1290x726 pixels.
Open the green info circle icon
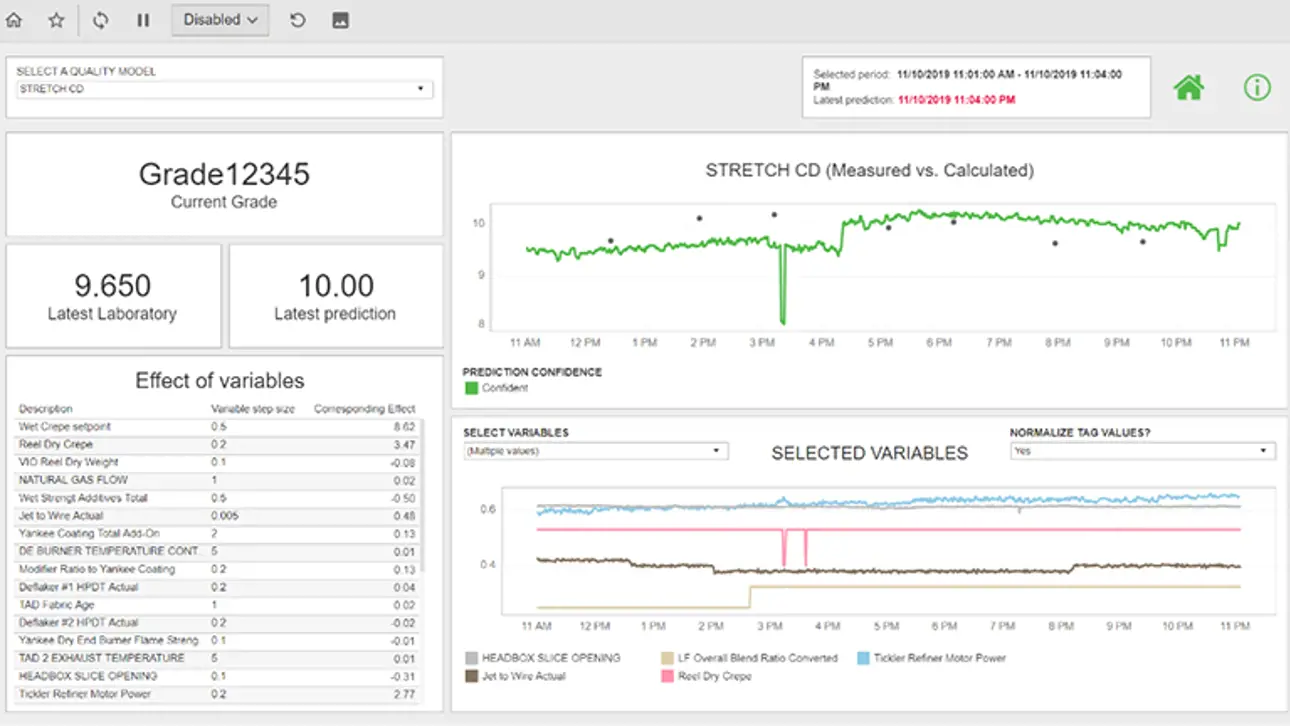[x=1256, y=87]
